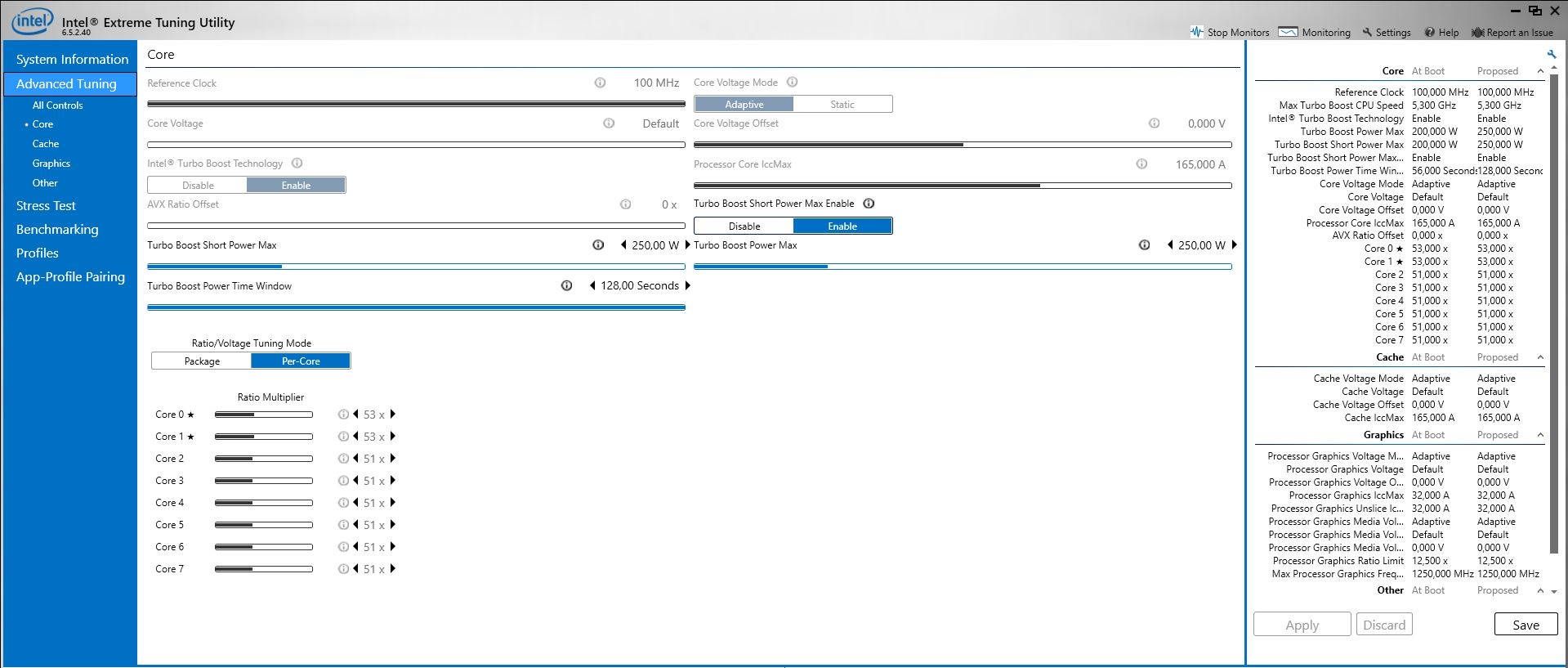This screenshot has width=1568, height=668.
Task: Click the Intel logo icon
Action: point(32,21)
